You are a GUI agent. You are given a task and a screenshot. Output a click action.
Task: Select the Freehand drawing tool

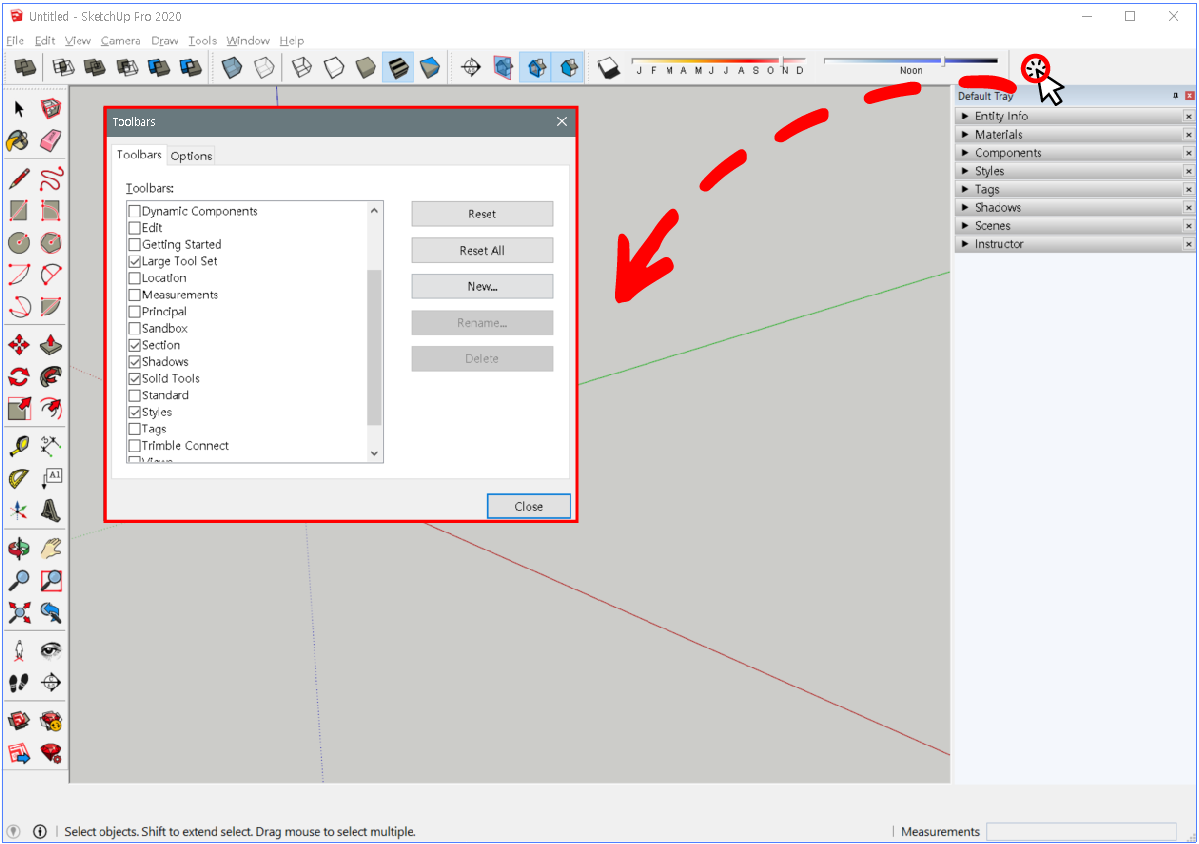(x=50, y=179)
